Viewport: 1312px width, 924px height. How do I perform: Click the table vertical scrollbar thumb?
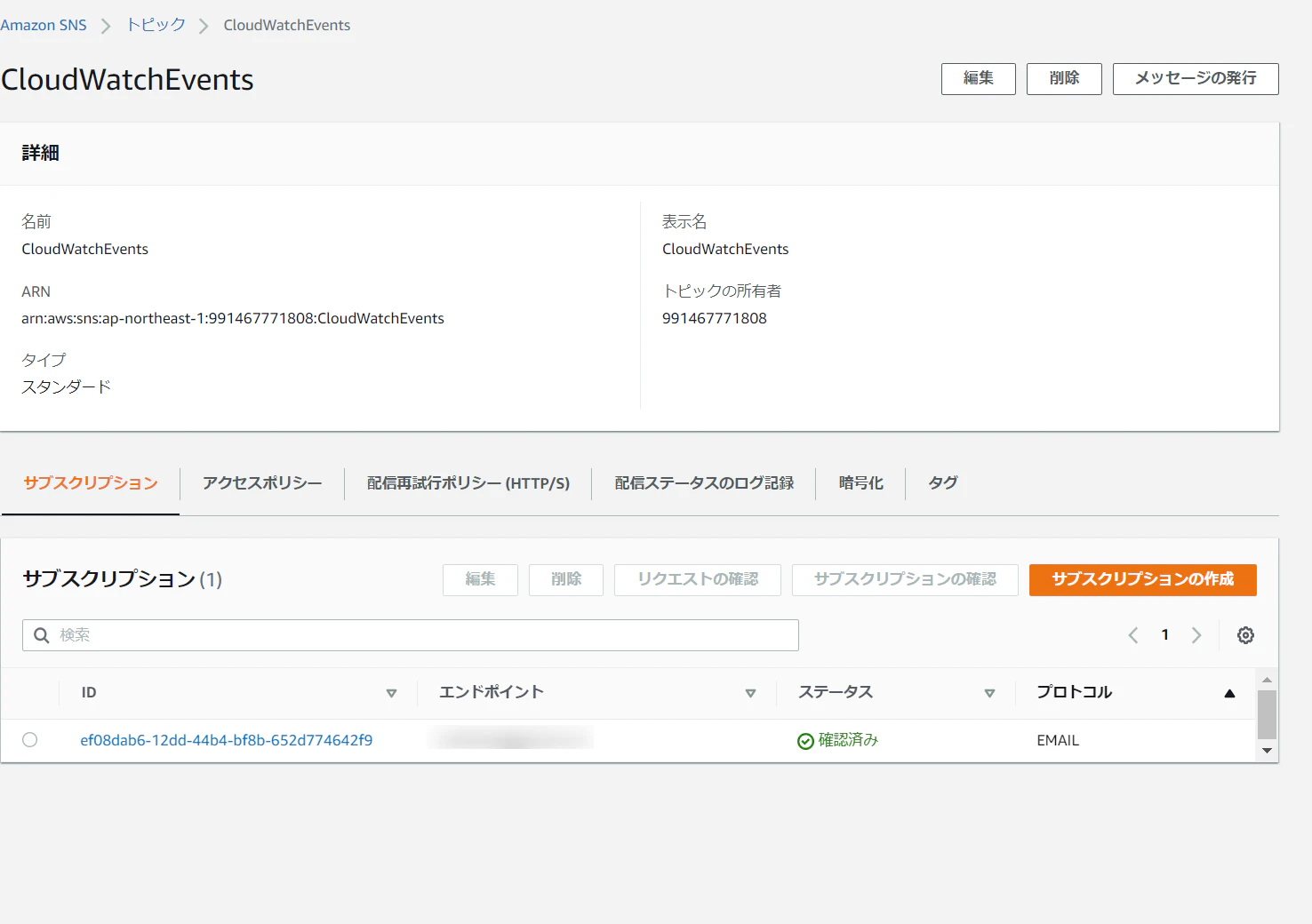[1267, 714]
